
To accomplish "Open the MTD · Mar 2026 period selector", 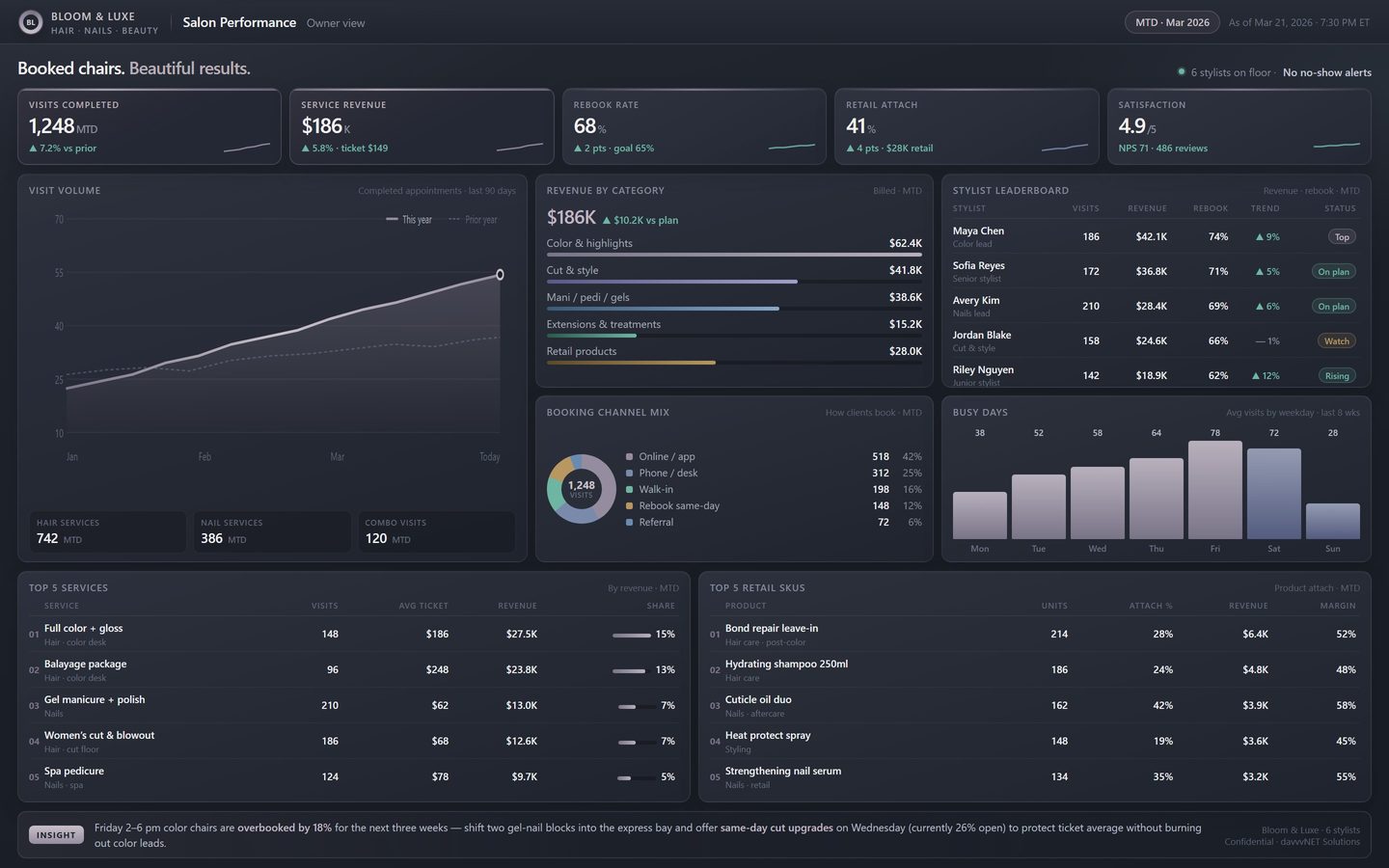I will (1172, 22).
